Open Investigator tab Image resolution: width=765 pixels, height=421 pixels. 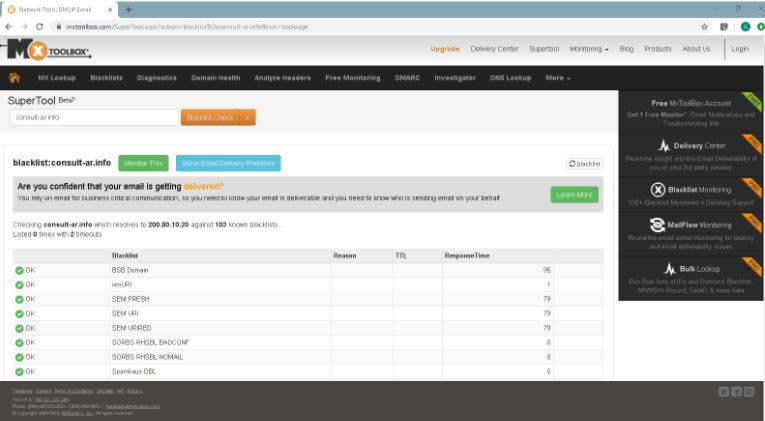(x=455, y=78)
